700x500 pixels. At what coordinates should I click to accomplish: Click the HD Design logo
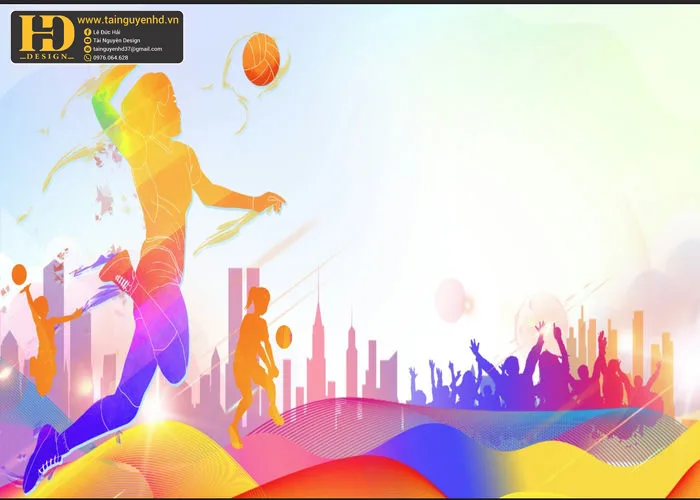click(47, 38)
